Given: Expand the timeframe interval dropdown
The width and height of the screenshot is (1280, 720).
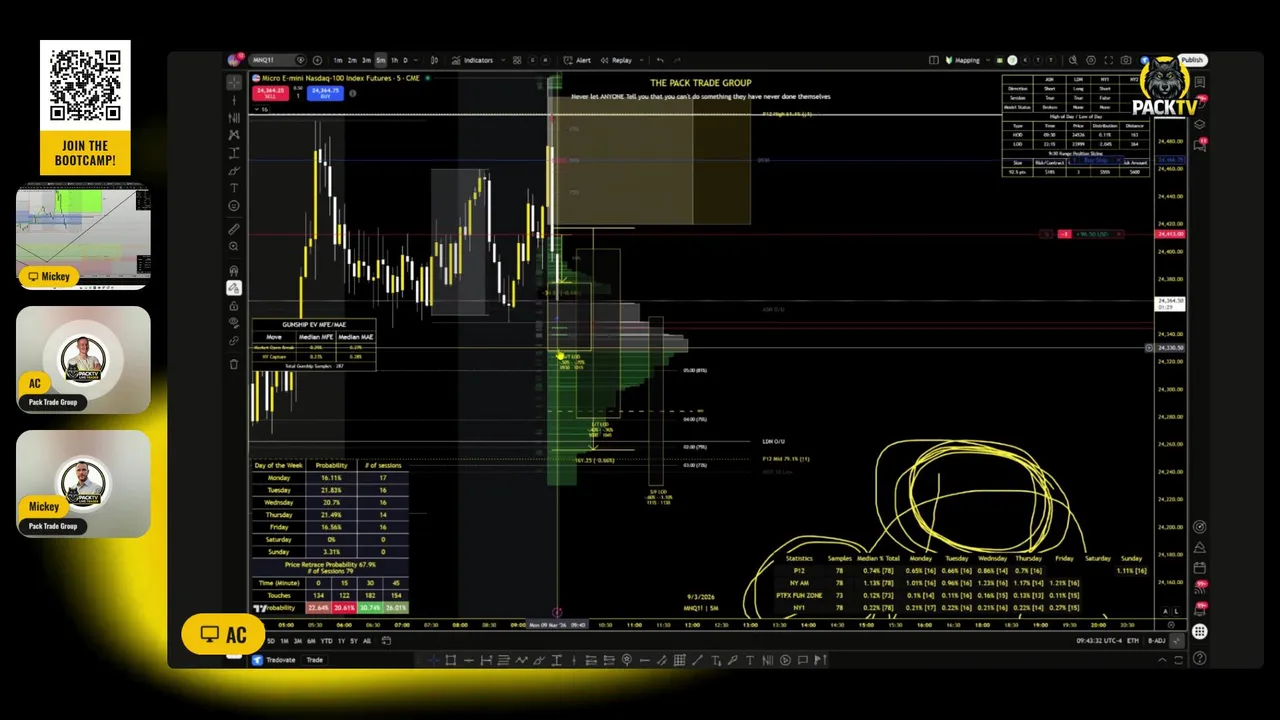Looking at the screenshot, I should click(417, 60).
